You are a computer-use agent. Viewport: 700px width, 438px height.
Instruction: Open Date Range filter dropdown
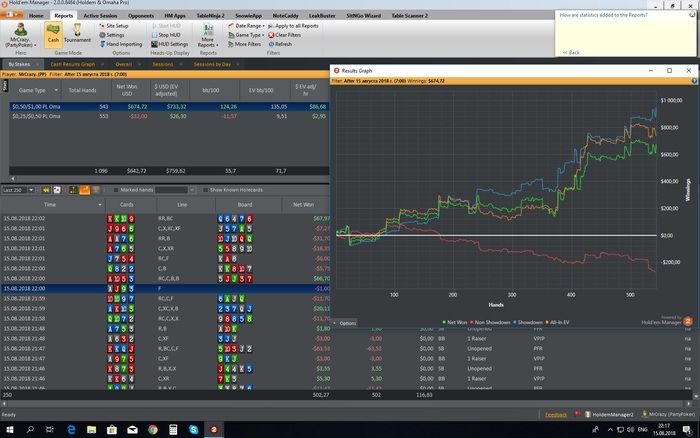pyautogui.click(x=246, y=26)
